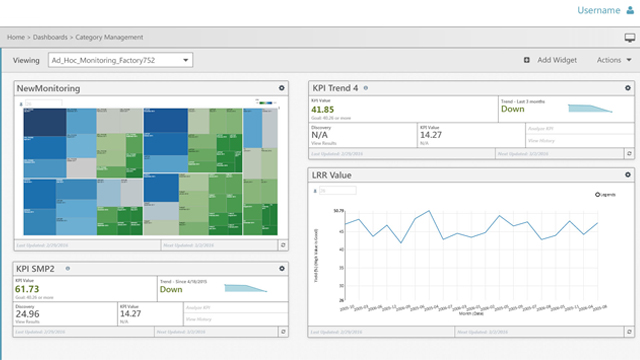Click the LRR Value filter input field

pyautogui.click(x=338, y=191)
